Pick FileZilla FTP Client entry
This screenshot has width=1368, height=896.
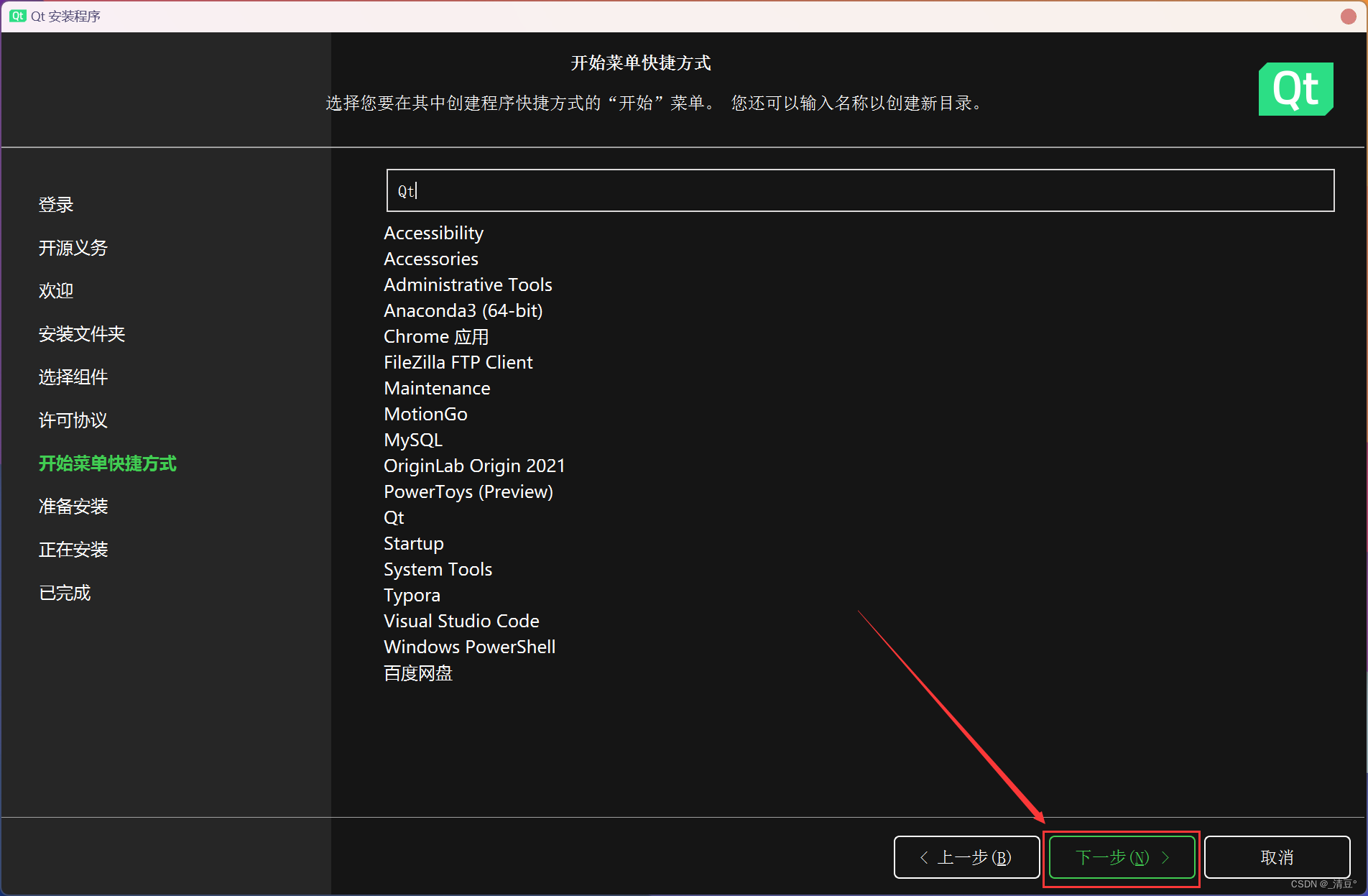458,362
